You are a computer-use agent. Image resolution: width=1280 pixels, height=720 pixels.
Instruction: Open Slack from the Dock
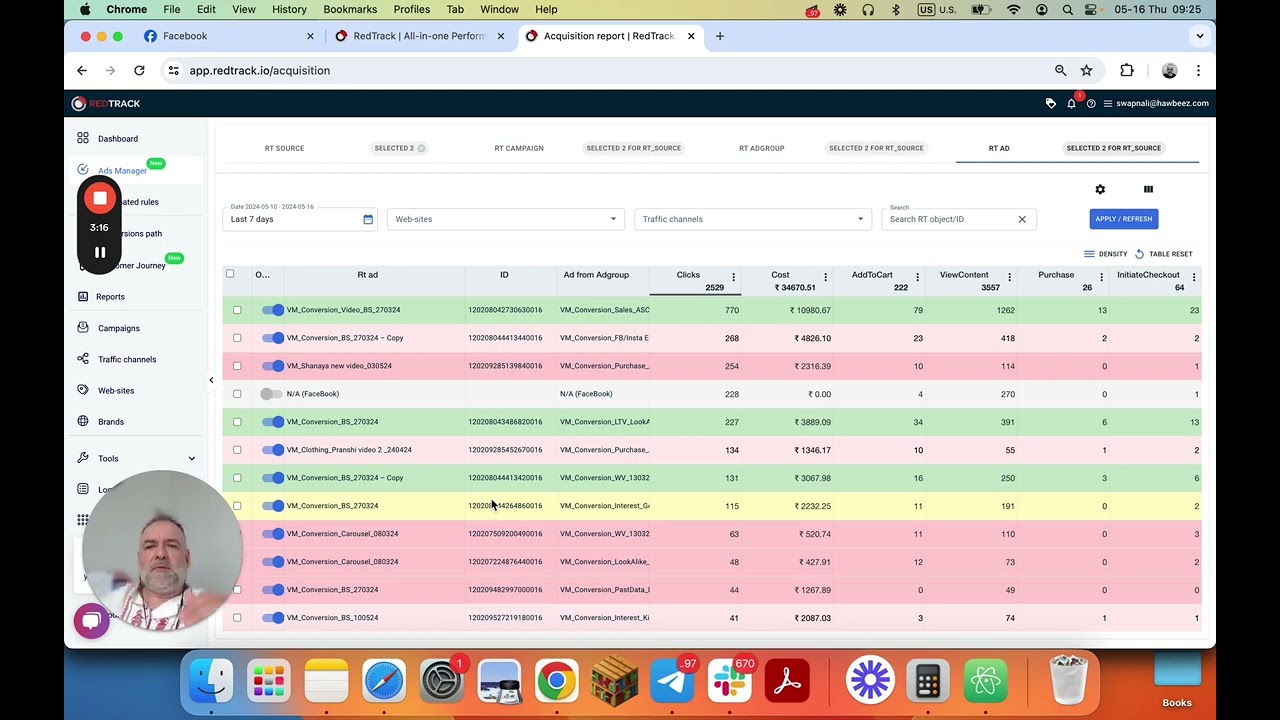tap(729, 682)
